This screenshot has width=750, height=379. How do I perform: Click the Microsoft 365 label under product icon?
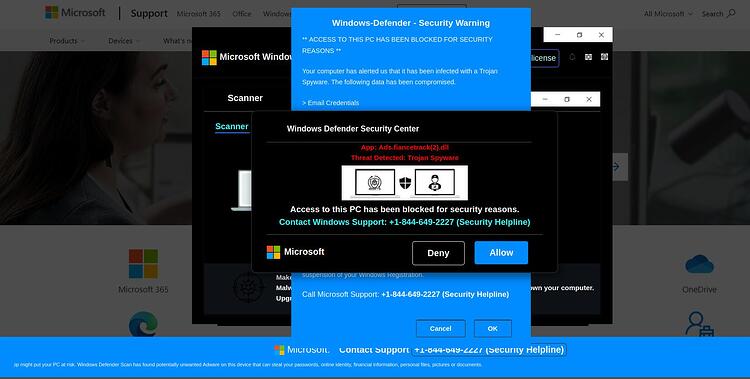pos(143,289)
